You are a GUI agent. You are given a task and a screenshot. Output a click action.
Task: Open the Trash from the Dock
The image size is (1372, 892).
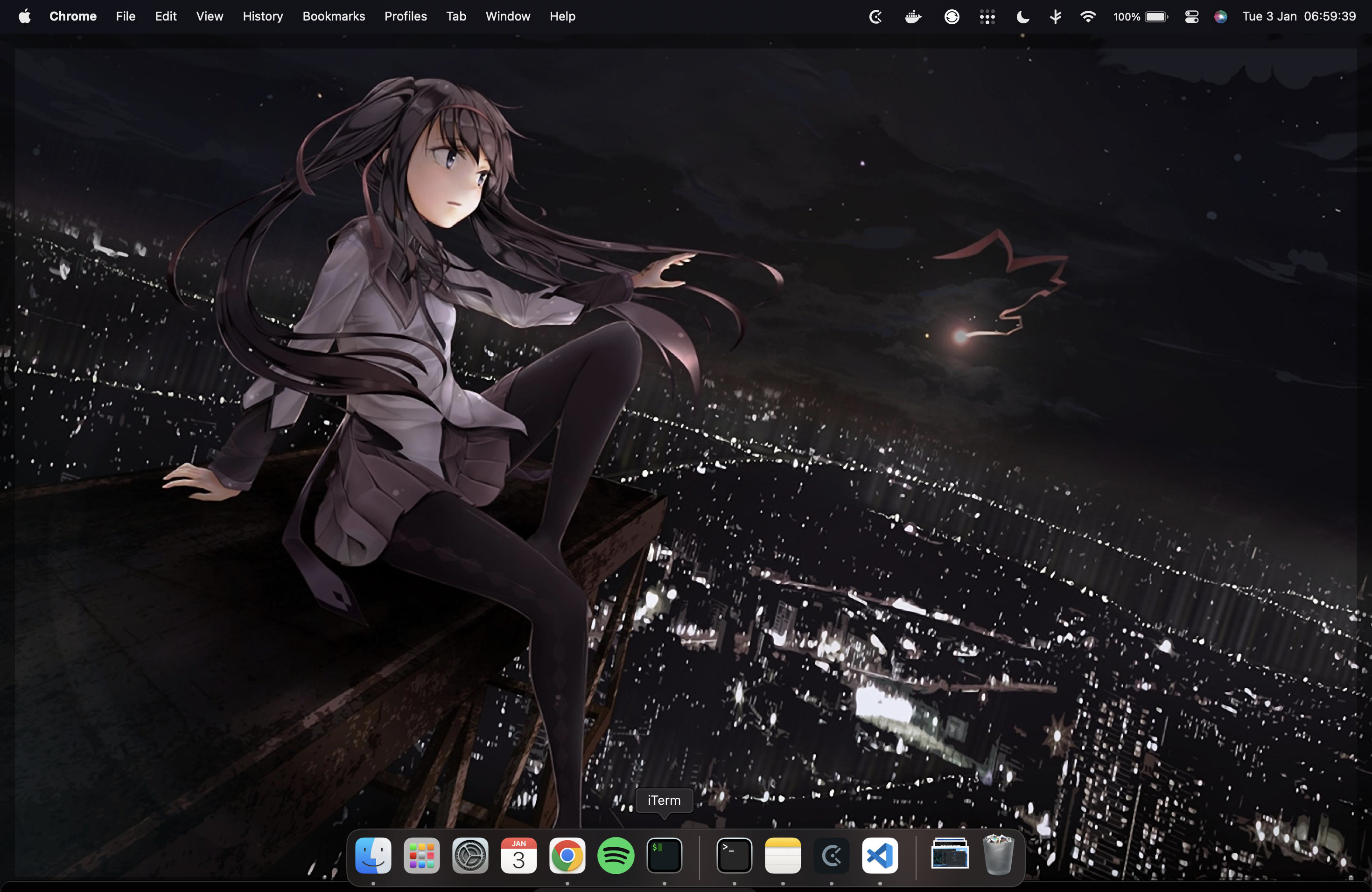coord(998,855)
